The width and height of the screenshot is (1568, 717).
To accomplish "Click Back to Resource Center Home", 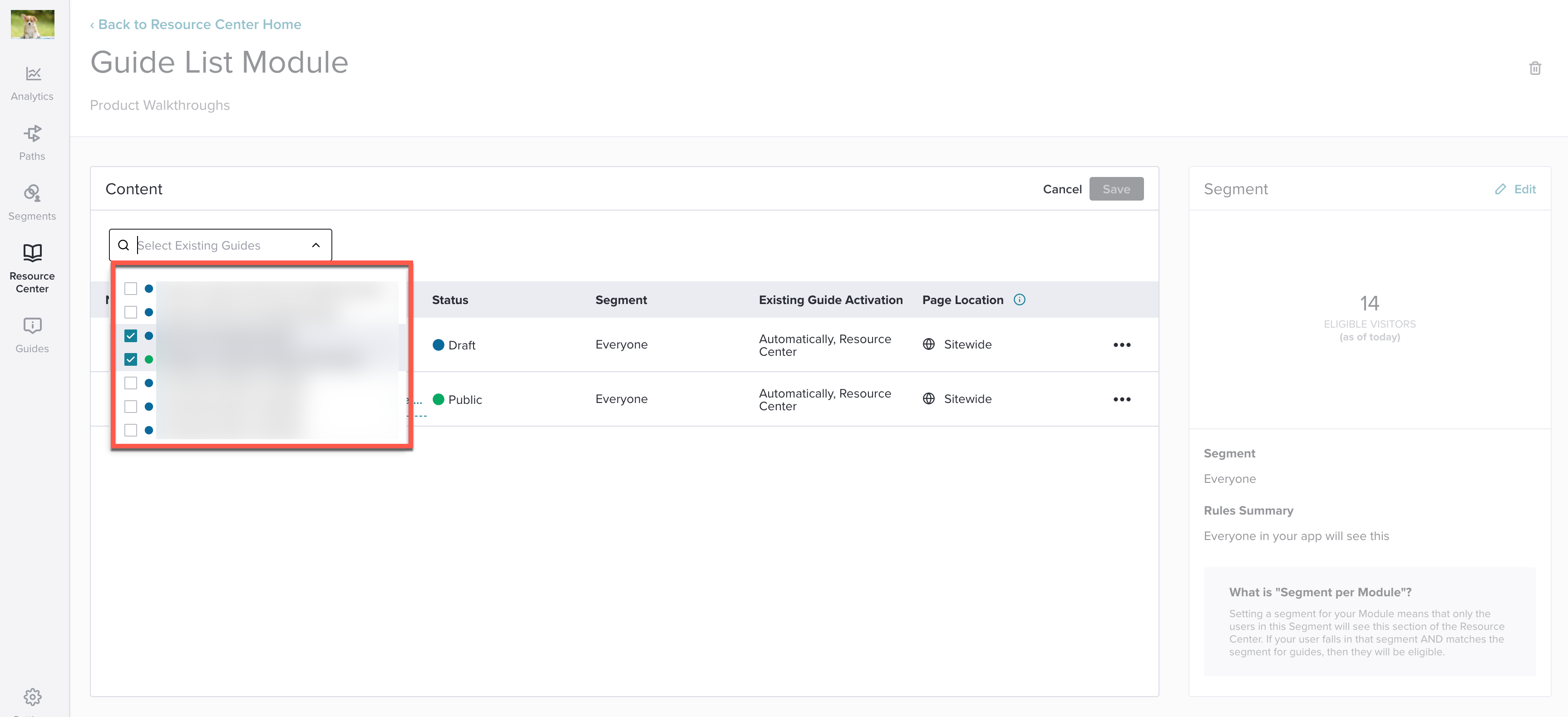I will [195, 25].
